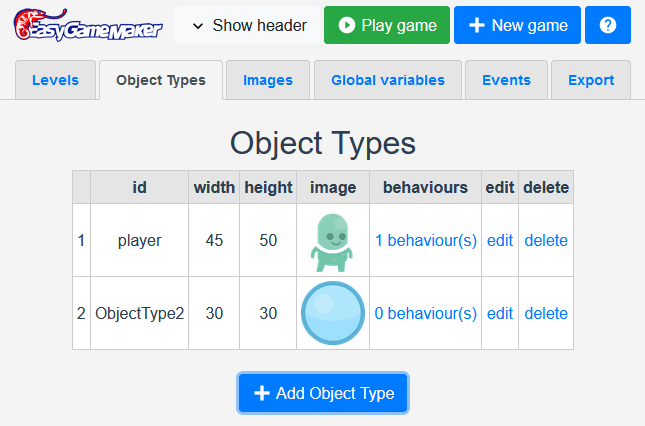
Task: Edit the player object type
Action: tap(499, 241)
